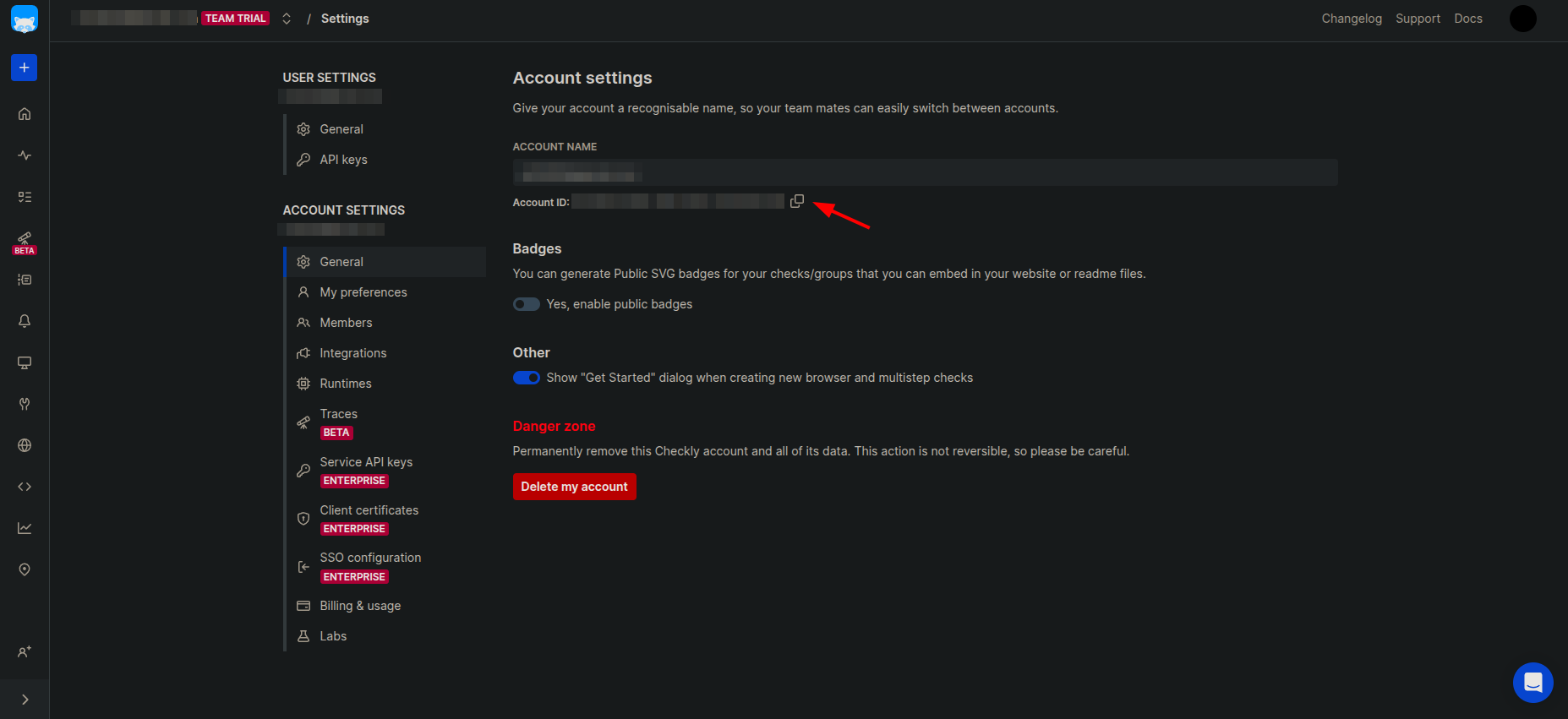Open the Changelog link
This screenshot has height=719, width=1568.
[x=1352, y=19]
